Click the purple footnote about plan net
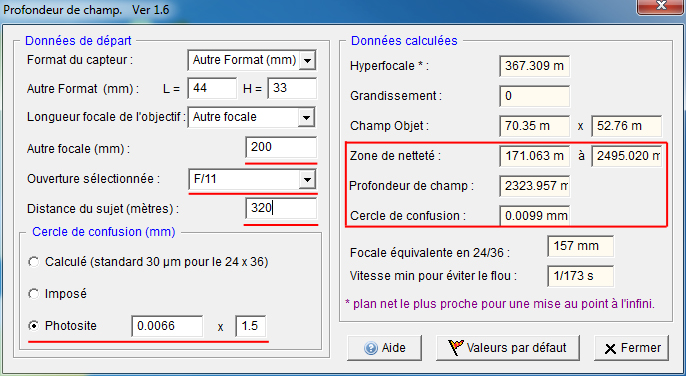686x376 pixels. point(500,304)
